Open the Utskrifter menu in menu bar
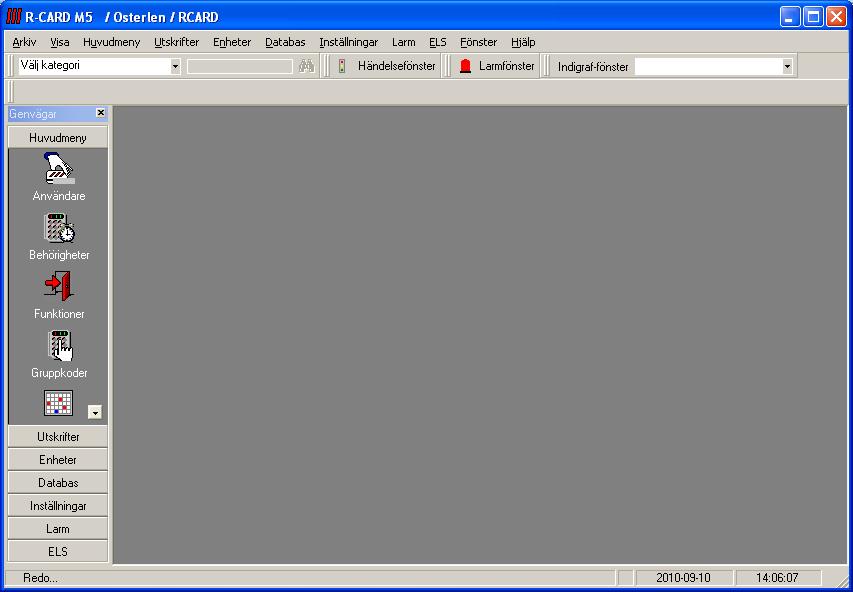 tap(177, 42)
